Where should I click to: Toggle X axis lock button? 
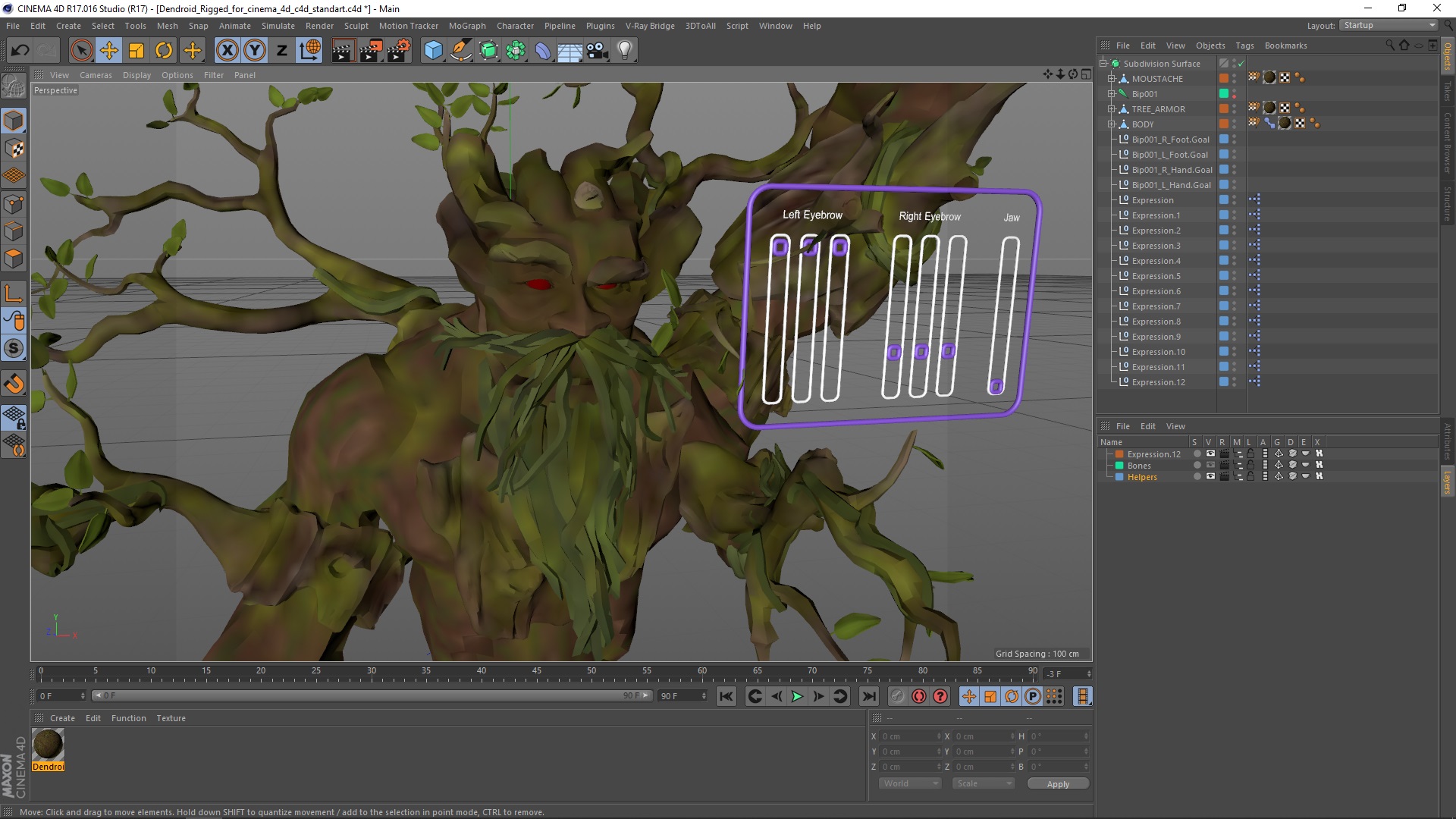(x=227, y=51)
